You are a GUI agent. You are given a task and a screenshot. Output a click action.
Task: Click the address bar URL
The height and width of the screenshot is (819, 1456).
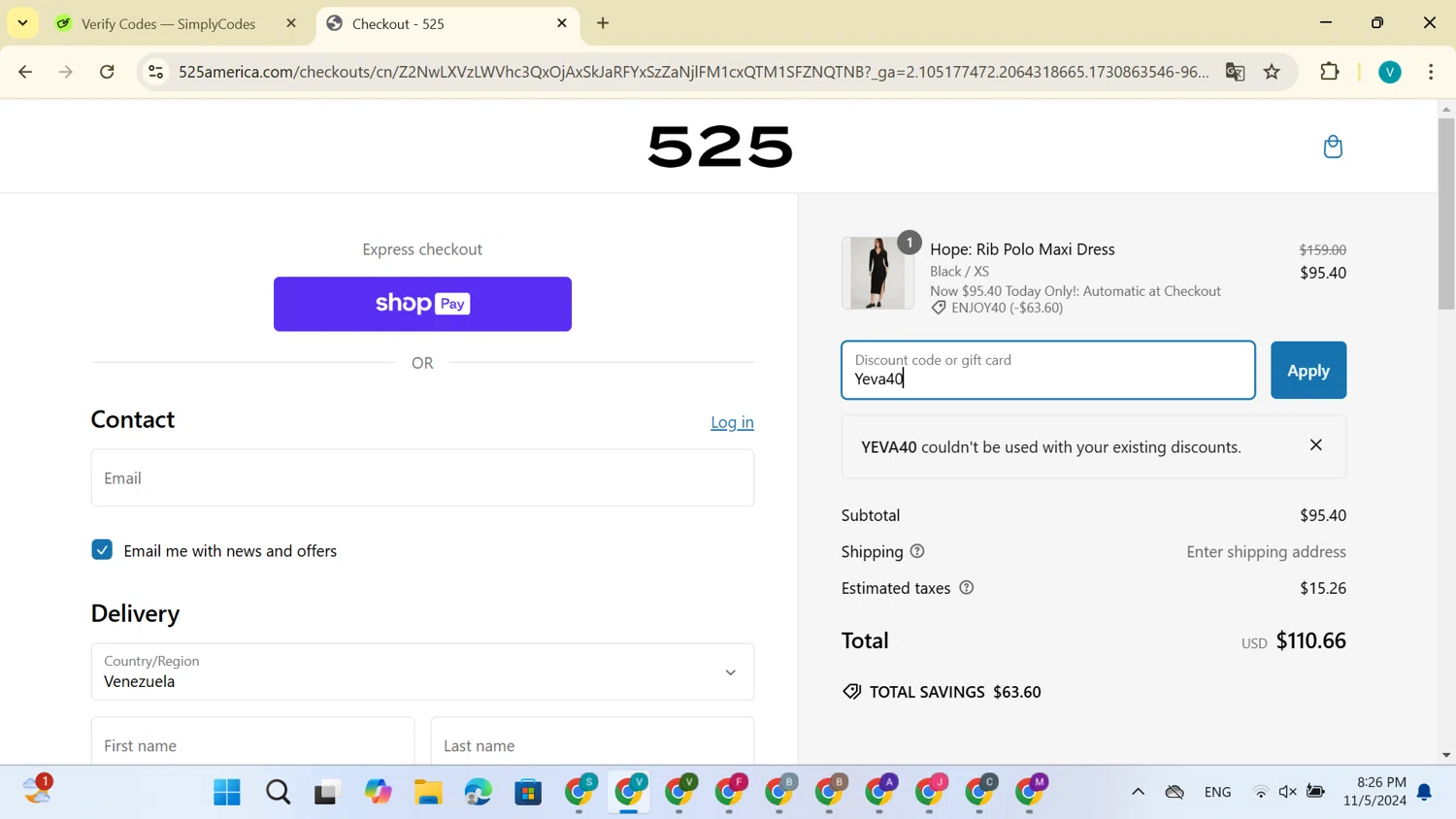(693, 72)
